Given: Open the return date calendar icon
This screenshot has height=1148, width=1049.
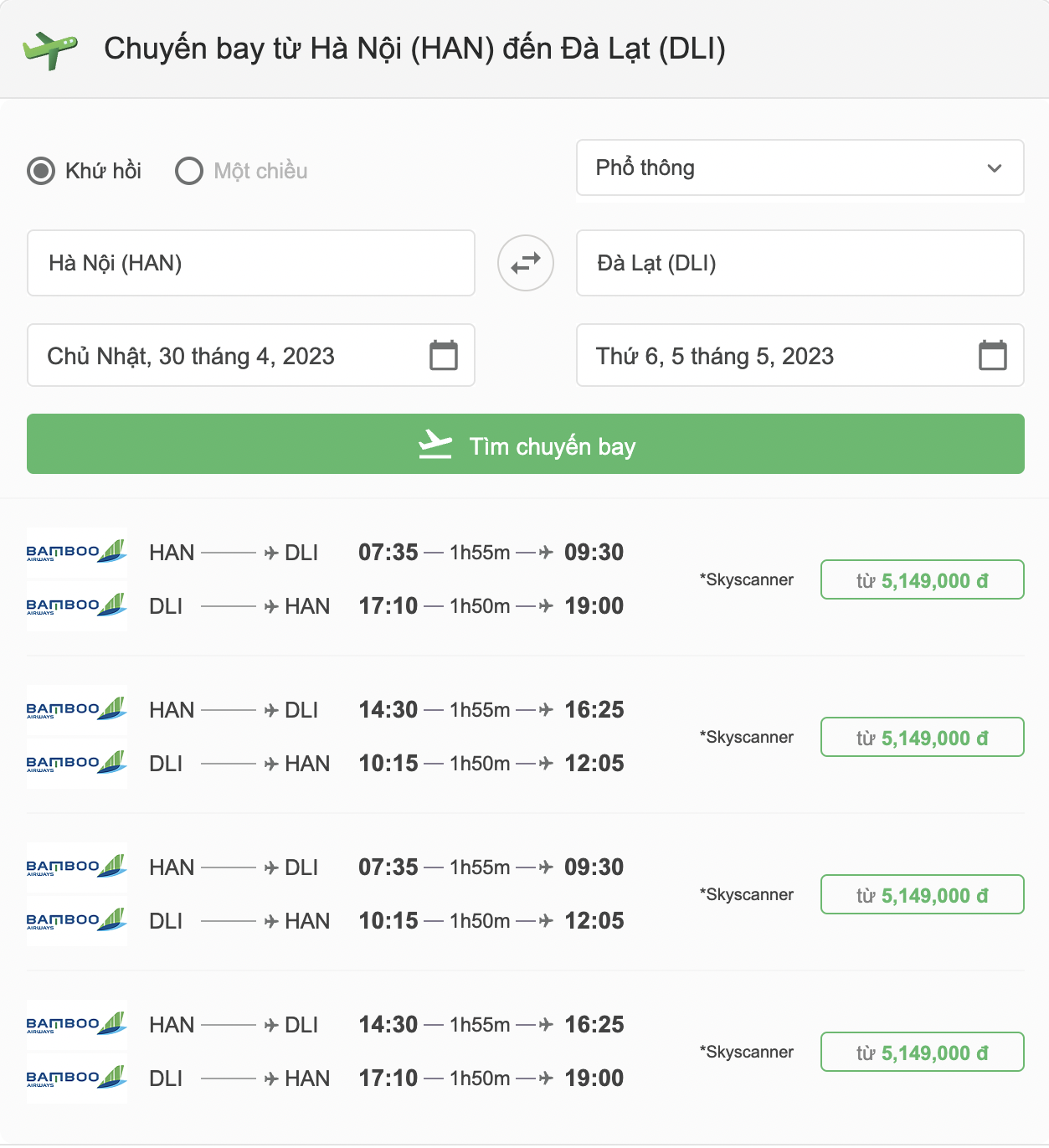Looking at the screenshot, I should (993, 355).
